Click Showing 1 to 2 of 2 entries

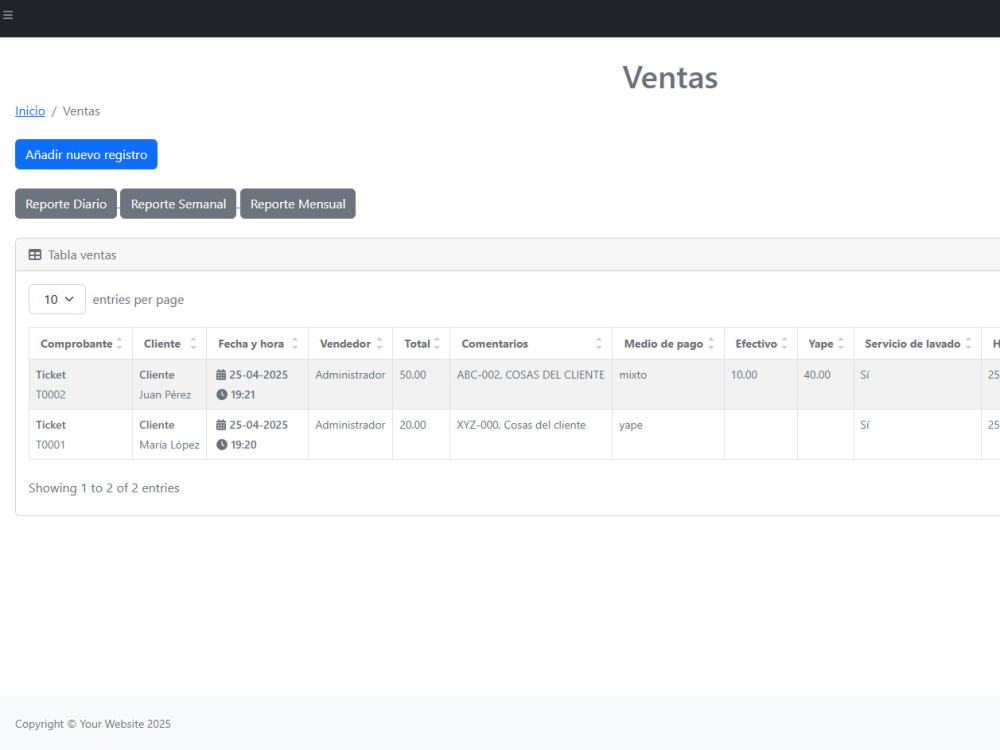[104, 488]
